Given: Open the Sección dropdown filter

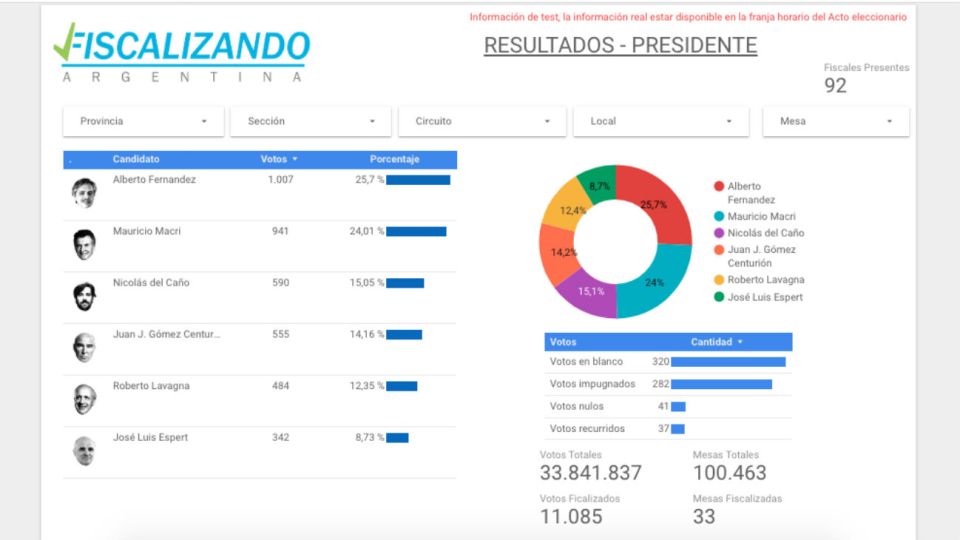Looking at the screenshot, I should point(310,121).
